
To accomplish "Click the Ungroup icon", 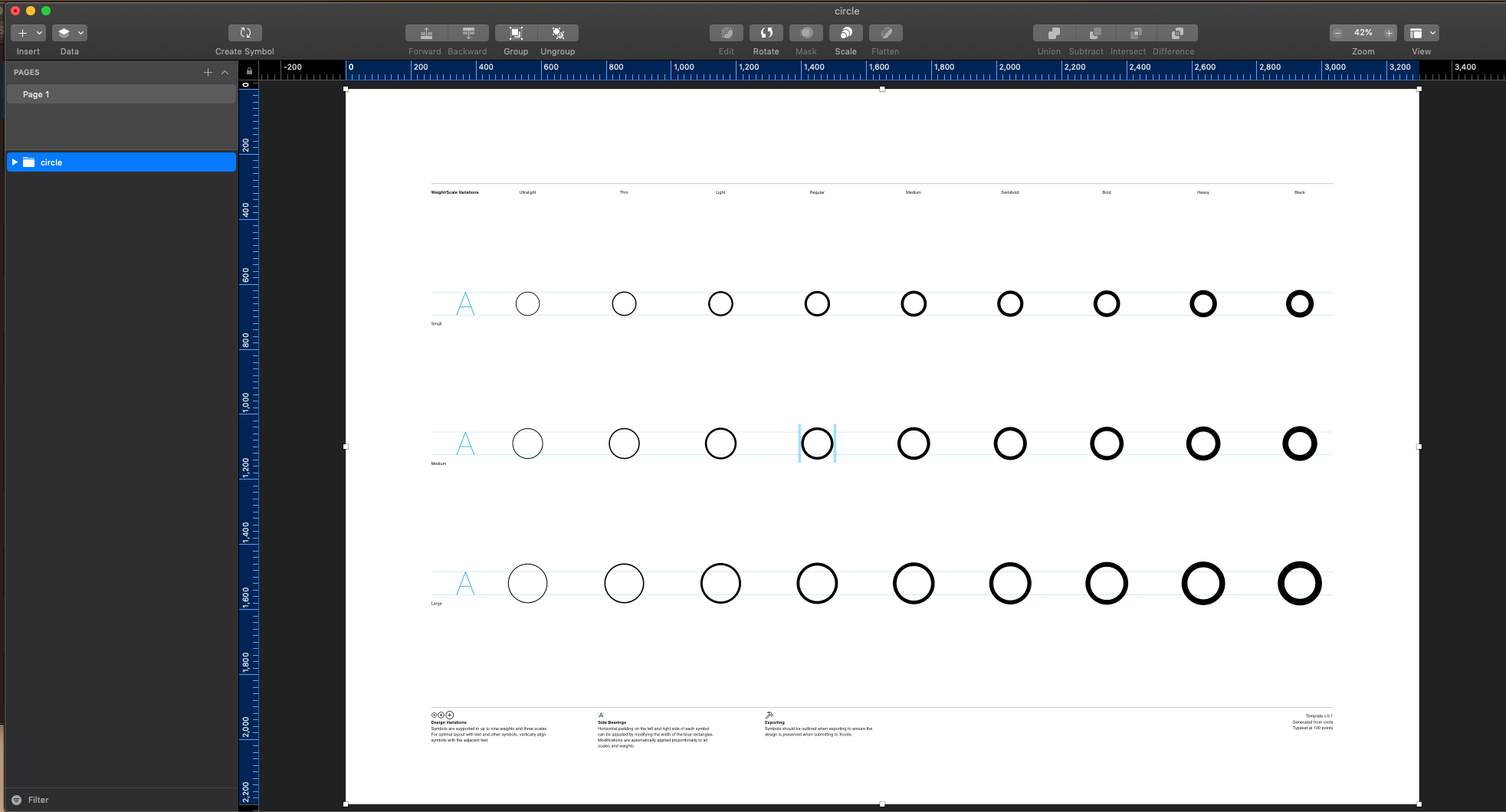I will pyautogui.click(x=558, y=33).
